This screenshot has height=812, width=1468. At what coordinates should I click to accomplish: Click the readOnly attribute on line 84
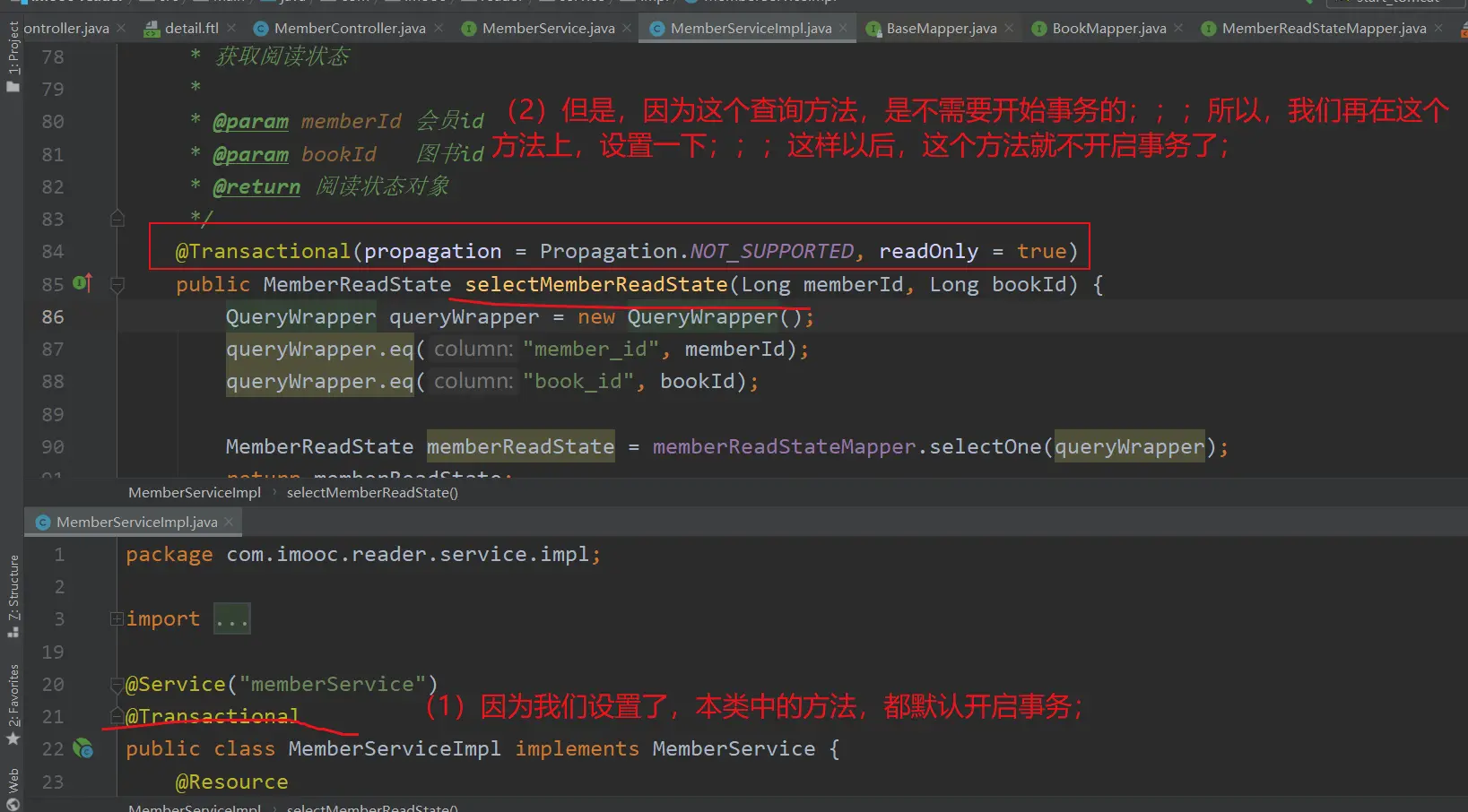click(928, 252)
